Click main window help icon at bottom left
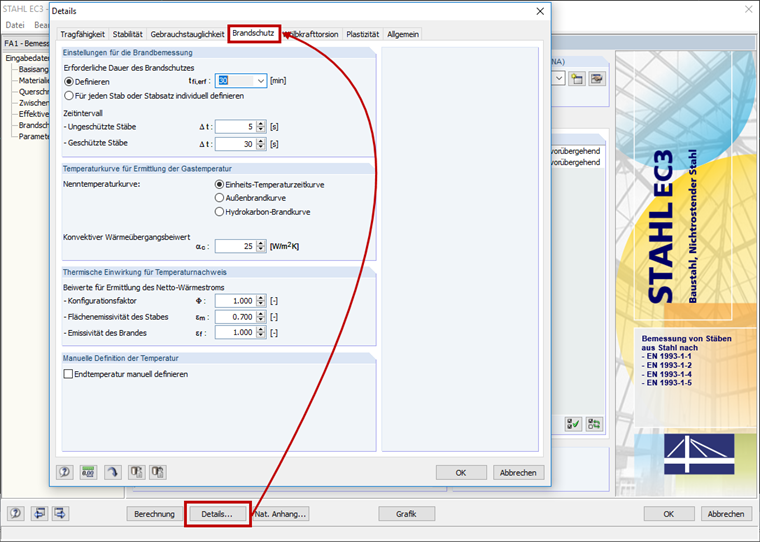The width and height of the screenshot is (760, 542). point(16,513)
